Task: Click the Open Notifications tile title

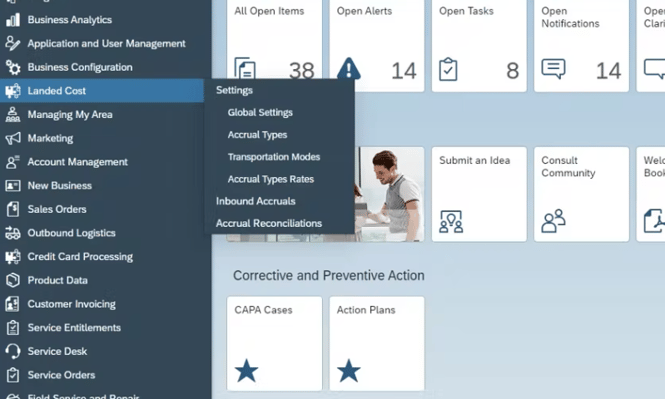Action: pos(570,17)
